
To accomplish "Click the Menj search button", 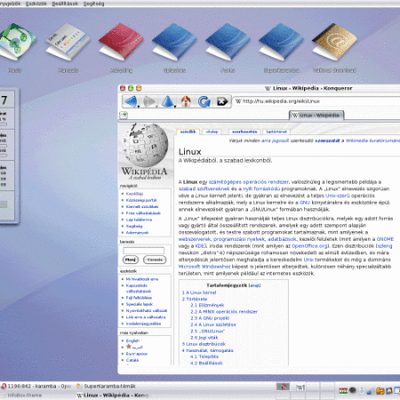I will tap(130, 259).
